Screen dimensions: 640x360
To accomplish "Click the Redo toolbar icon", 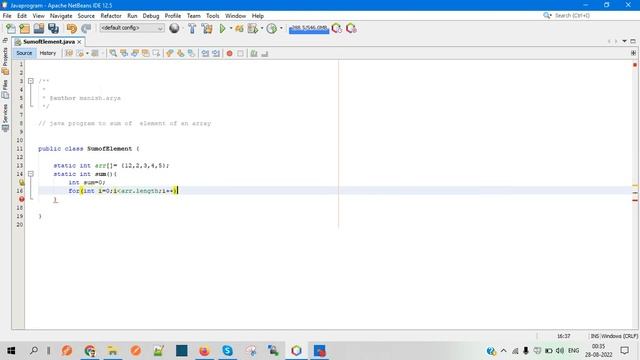I will (86, 28).
